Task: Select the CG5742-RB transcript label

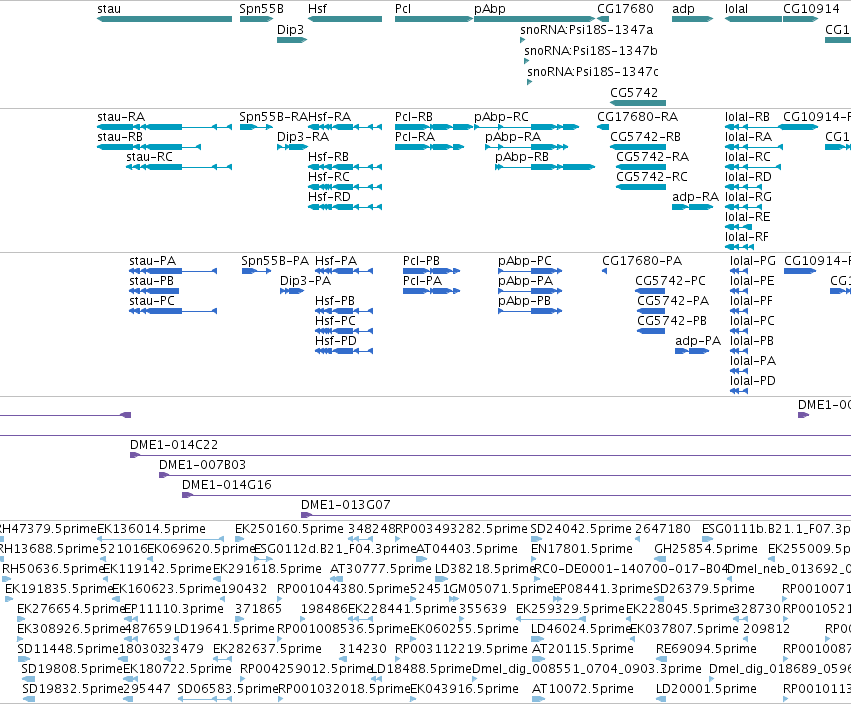Action: [x=645, y=137]
